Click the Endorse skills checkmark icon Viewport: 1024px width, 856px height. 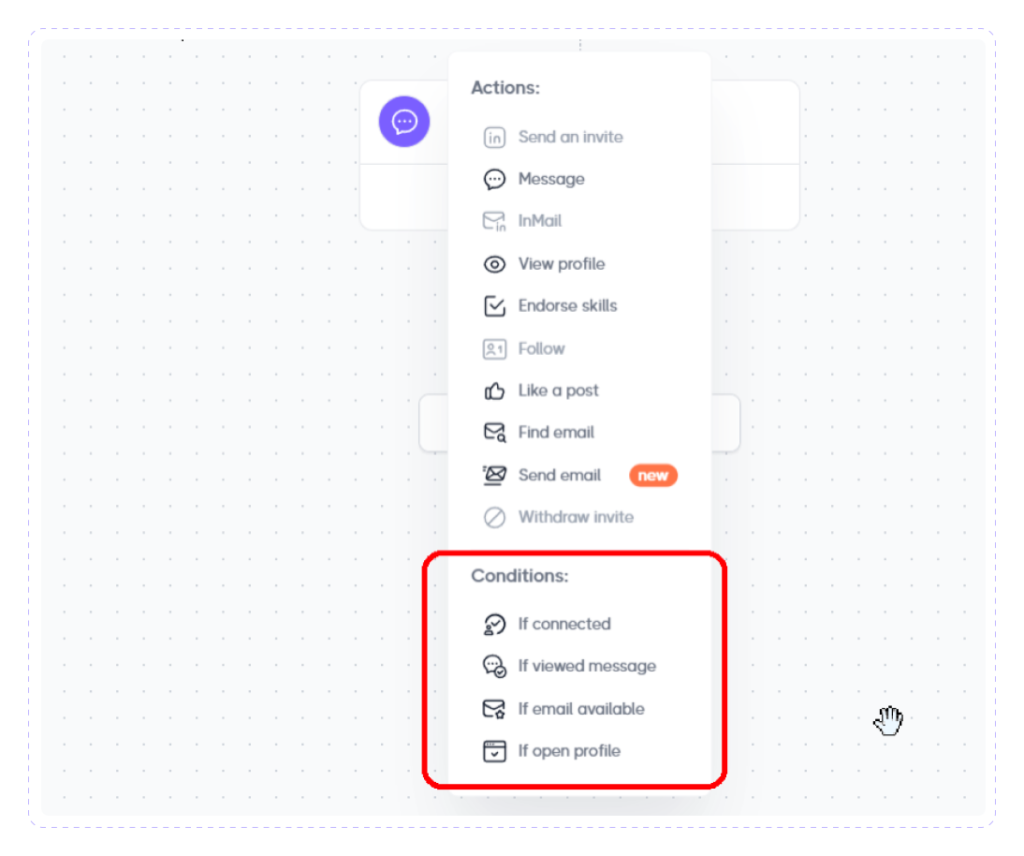(494, 306)
